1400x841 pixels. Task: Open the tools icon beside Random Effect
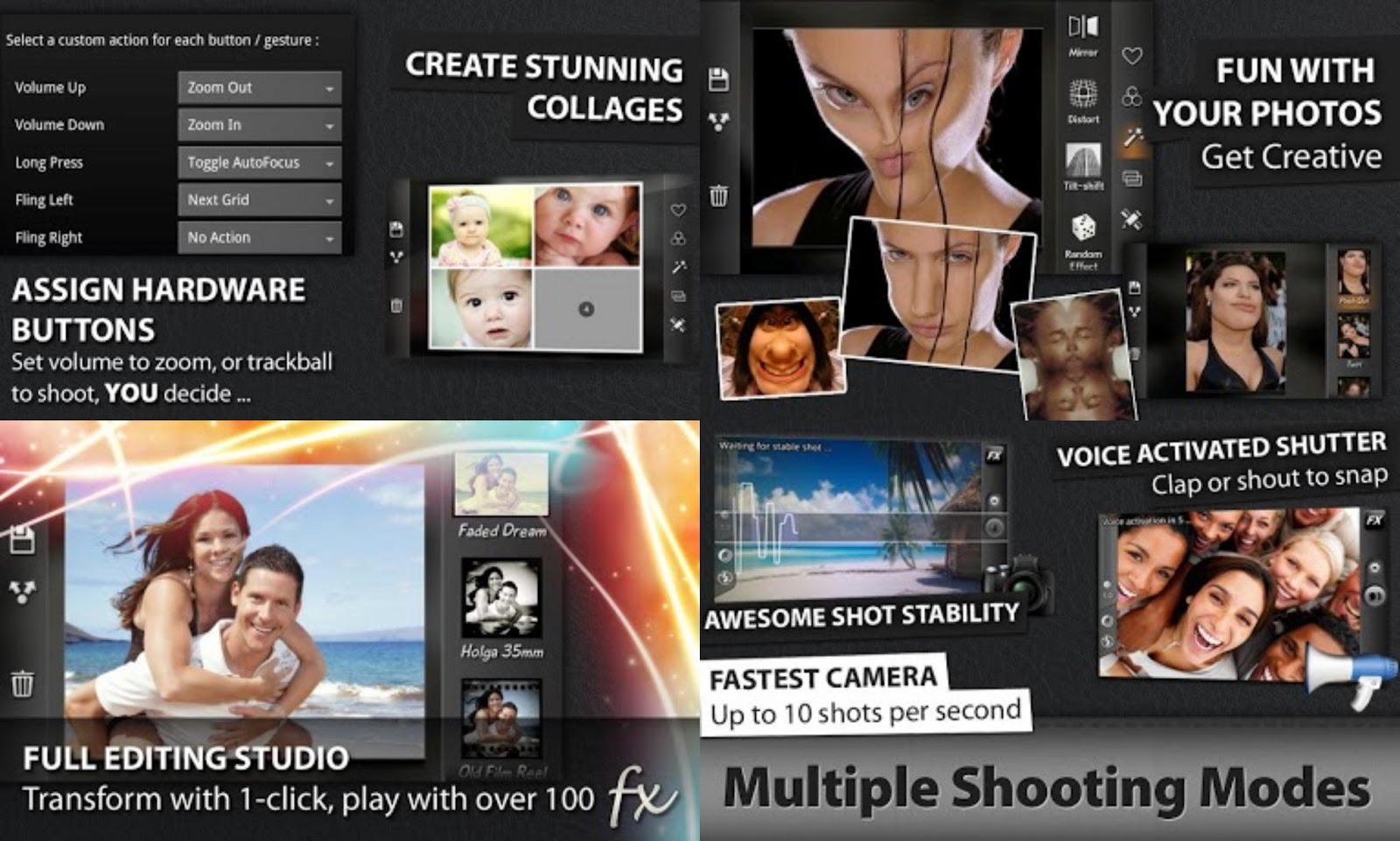1132,219
